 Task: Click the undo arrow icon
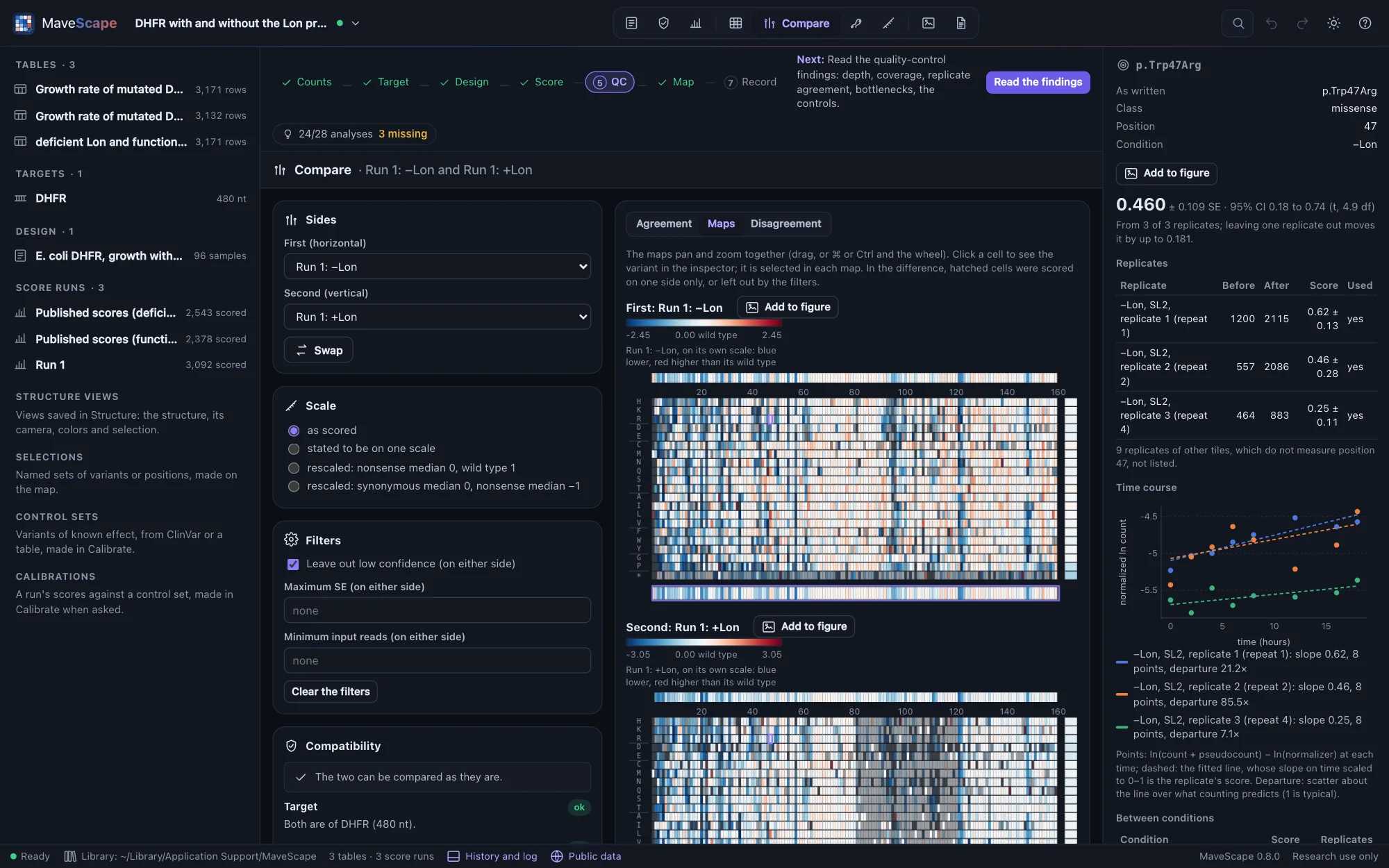1271,23
